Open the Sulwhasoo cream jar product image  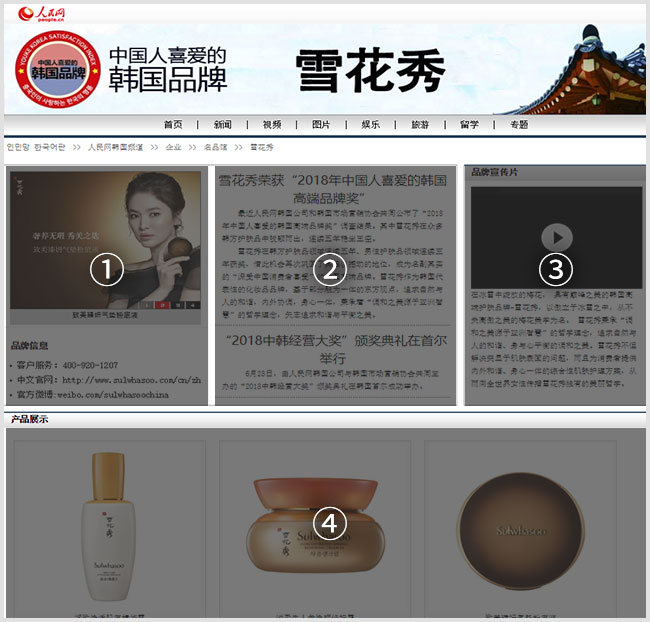(315, 526)
